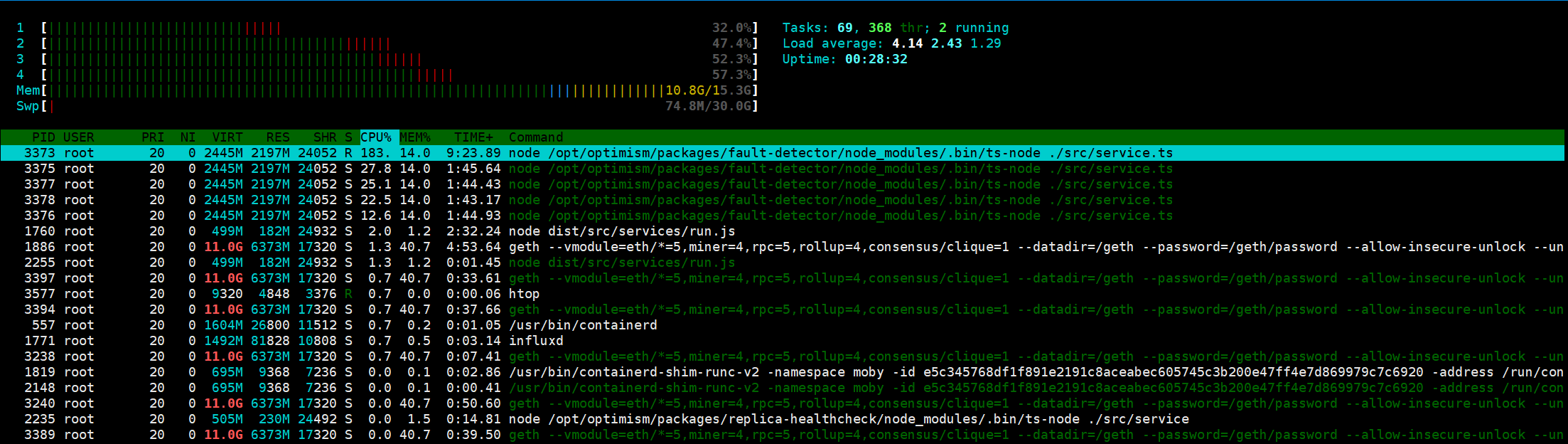The height and width of the screenshot is (444, 1568).
Task: Select containerd-shim row PID 1819
Action: 783,372
